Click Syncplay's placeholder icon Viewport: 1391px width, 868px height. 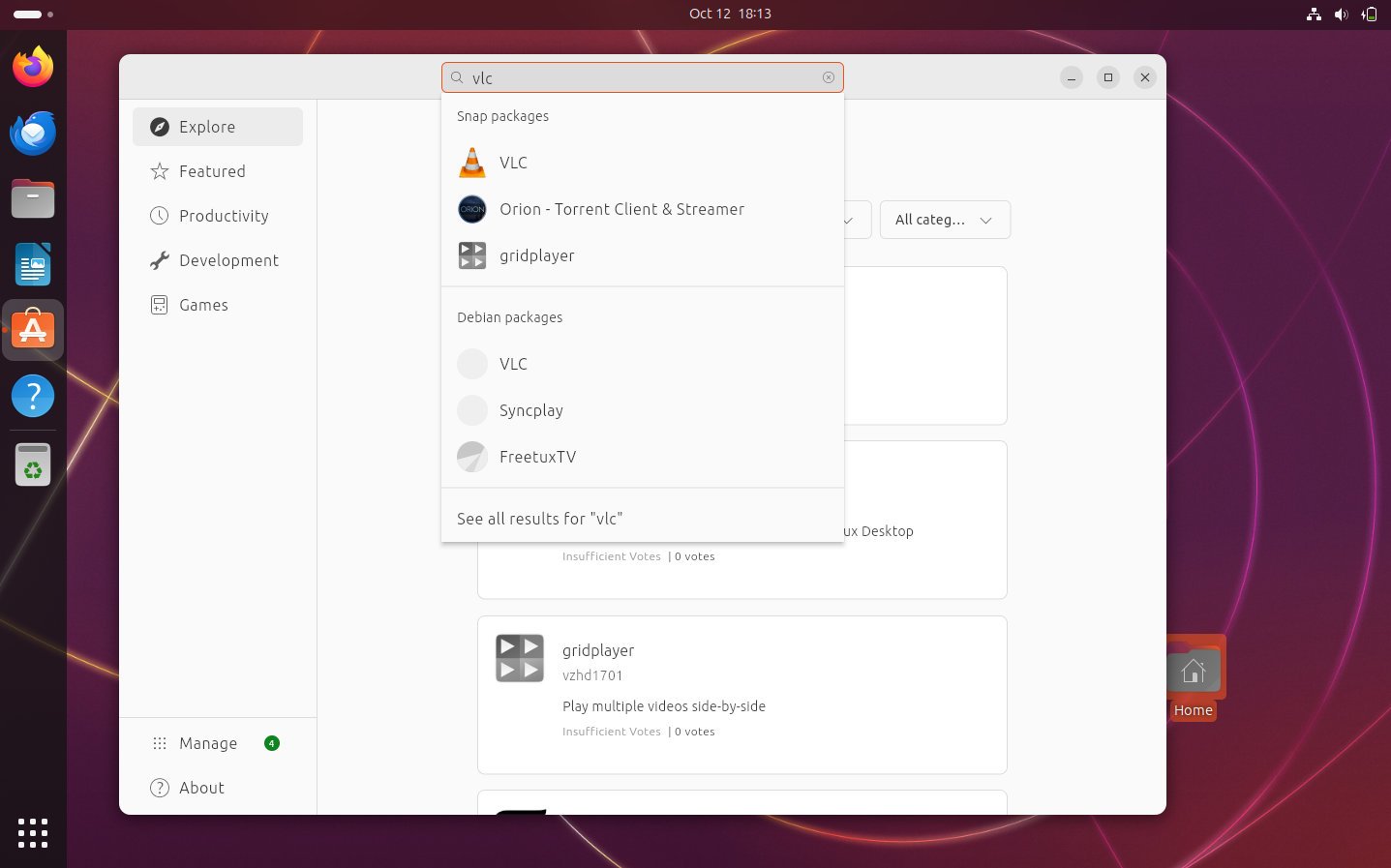tap(471, 410)
